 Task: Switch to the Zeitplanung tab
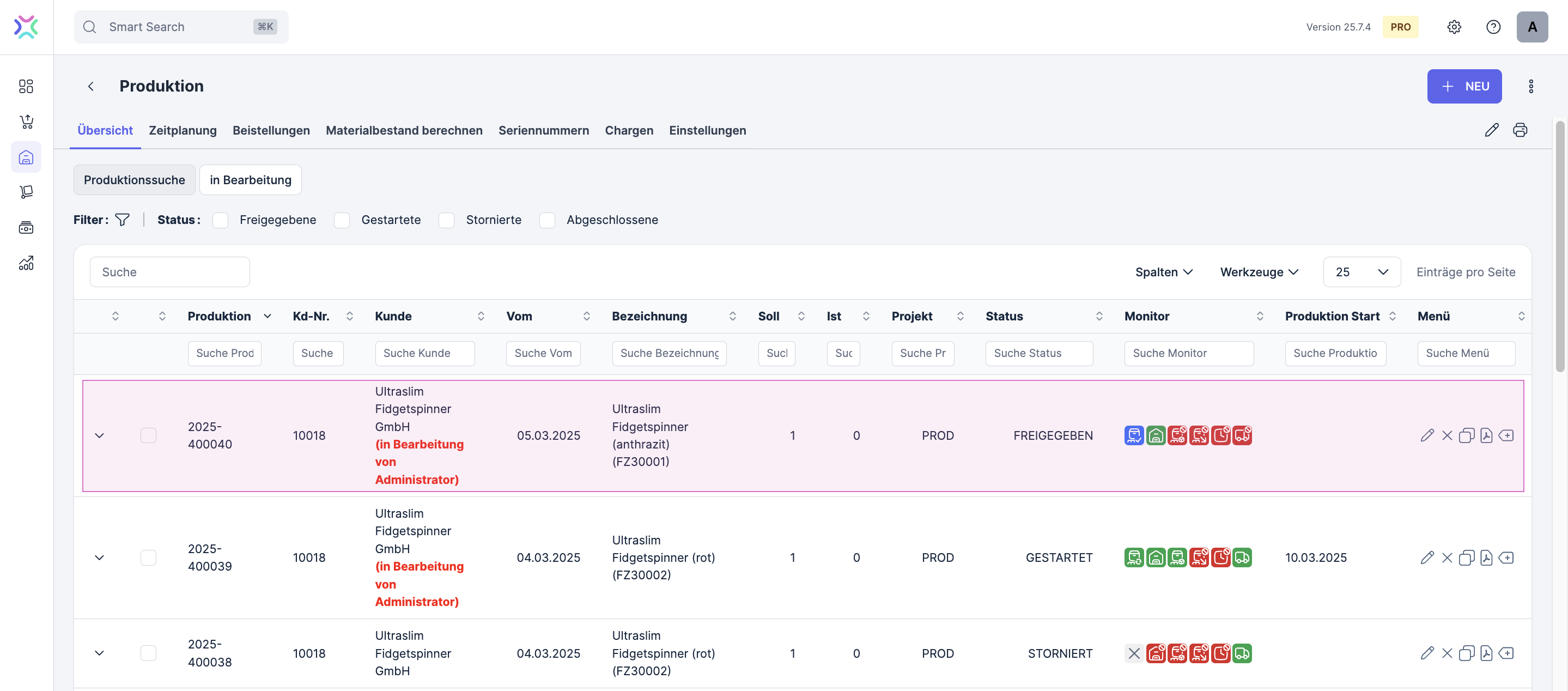click(x=183, y=130)
